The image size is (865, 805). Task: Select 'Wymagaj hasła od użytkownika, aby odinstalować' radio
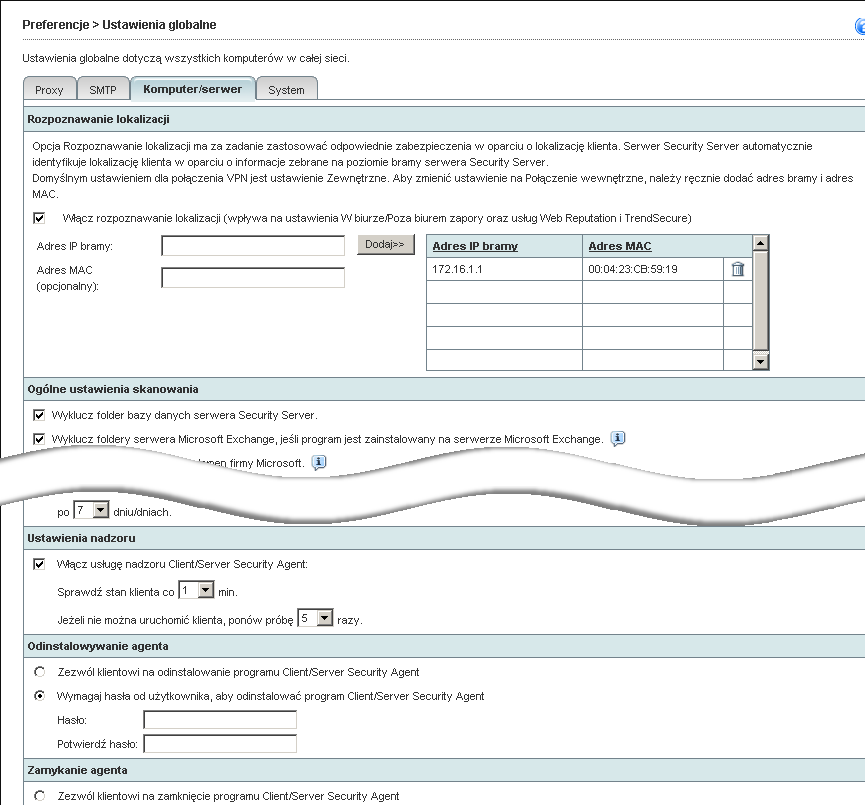click(x=40, y=696)
